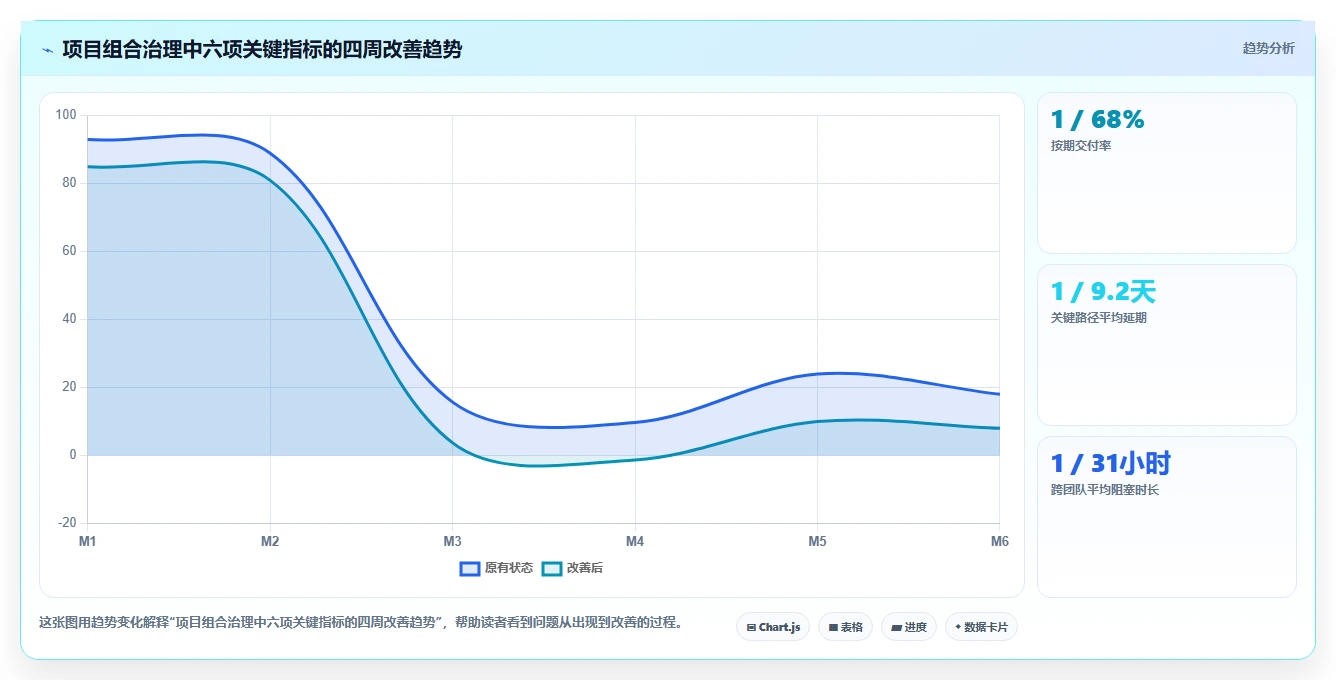Click the chart title 项目组合治理中六项关键指标的四周改善趋势
This screenshot has width=1336, height=680.
(262, 49)
